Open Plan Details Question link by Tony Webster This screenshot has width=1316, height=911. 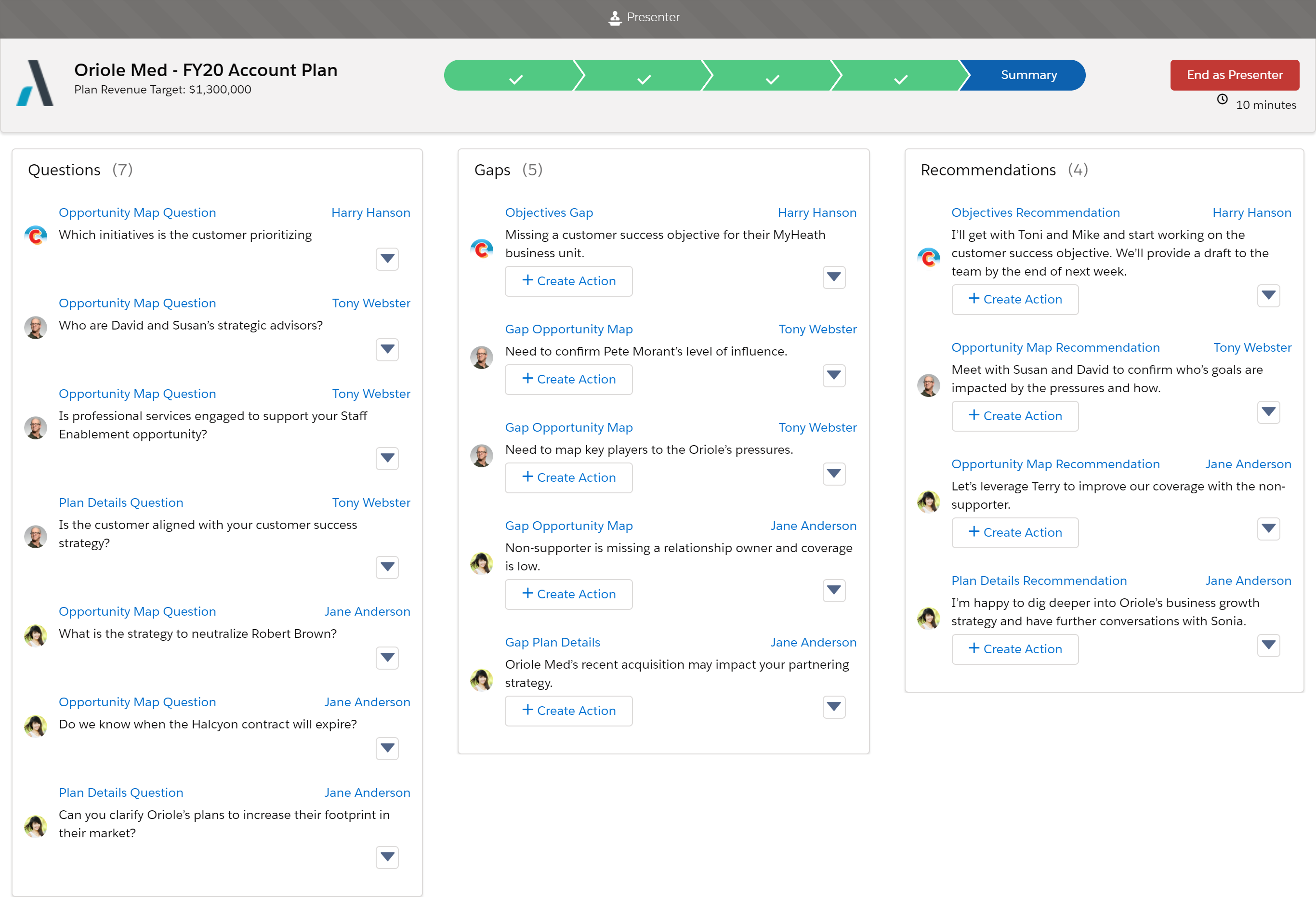[x=120, y=502]
